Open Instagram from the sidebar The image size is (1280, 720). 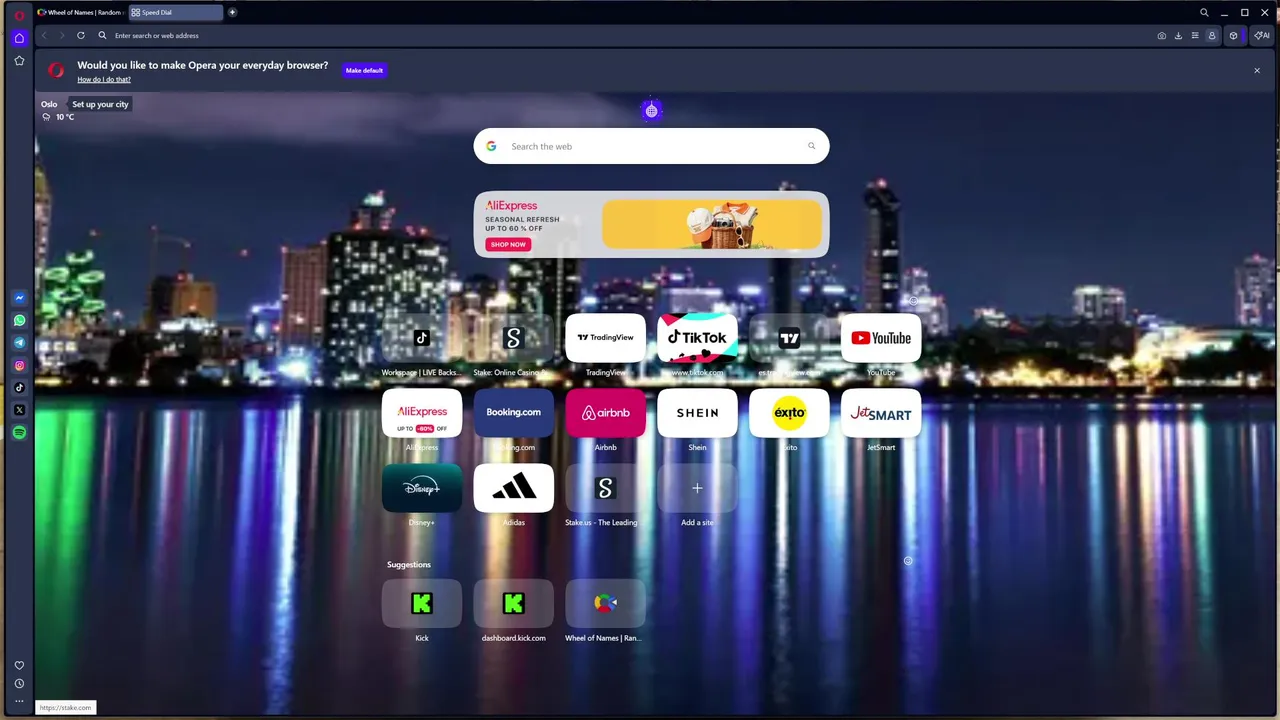[x=19, y=366]
